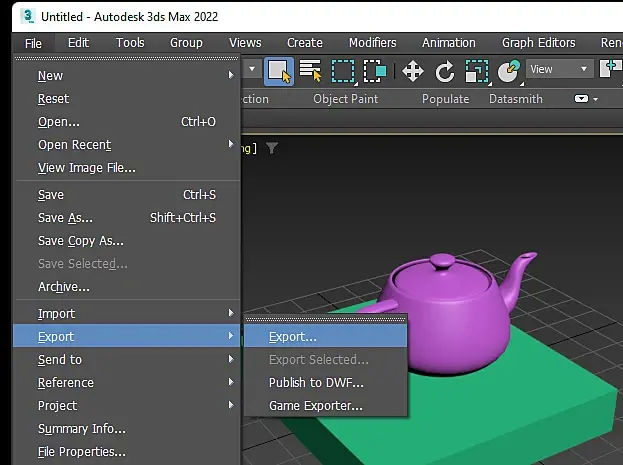This screenshot has height=465, width=623.
Task: Expand the Send to submenu
Action: pyautogui.click(x=127, y=360)
